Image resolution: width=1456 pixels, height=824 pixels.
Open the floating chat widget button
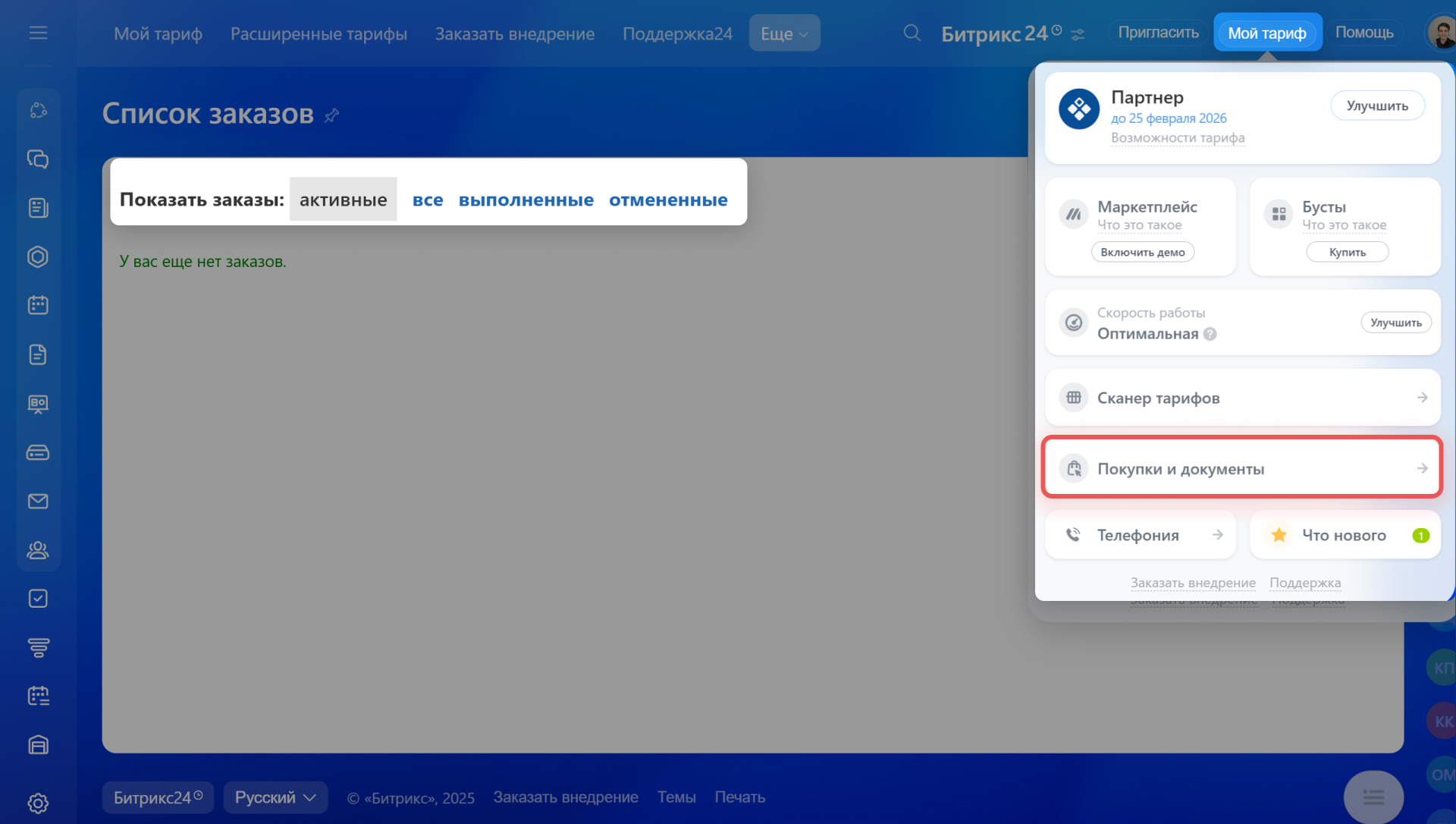click(1373, 797)
